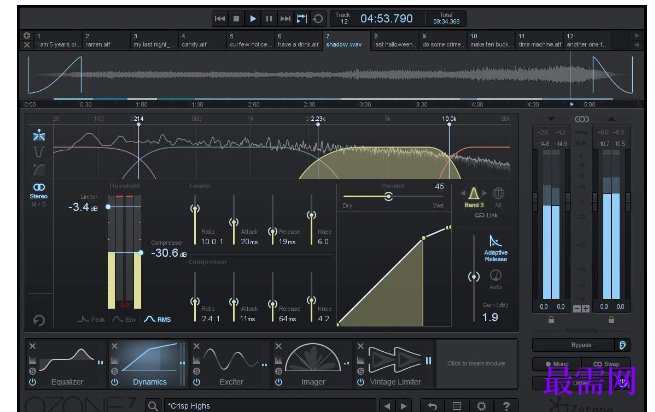Select the gain reduction trace view icon

(x=39, y=152)
